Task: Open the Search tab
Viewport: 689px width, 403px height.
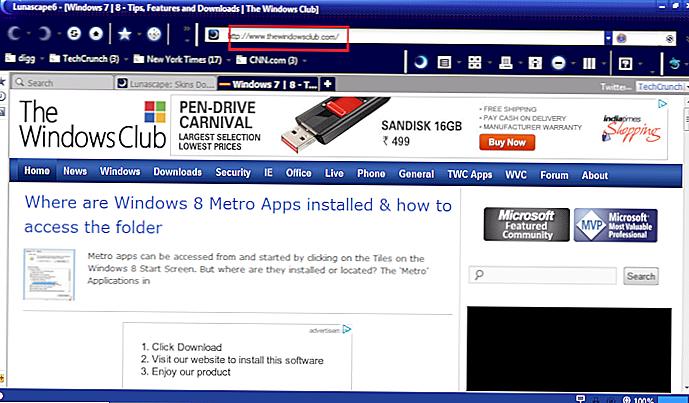Action: 62,83
